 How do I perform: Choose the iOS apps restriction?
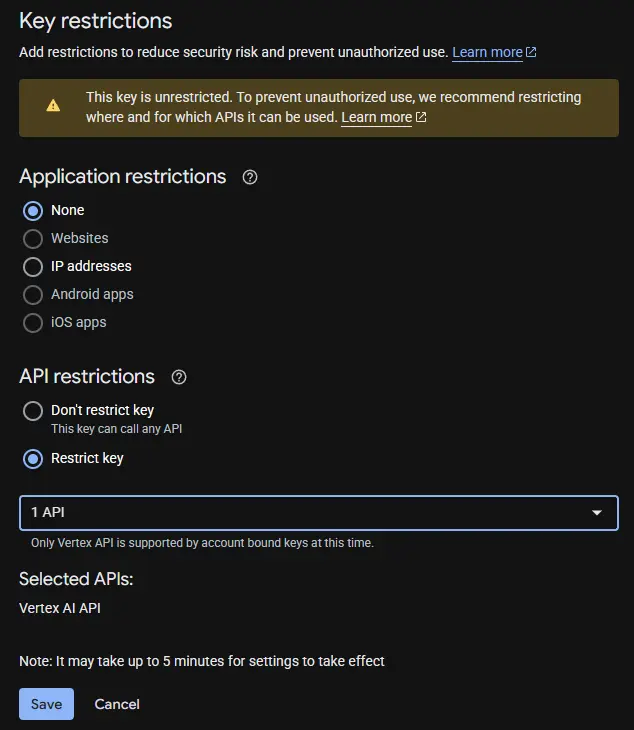click(33, 323)
